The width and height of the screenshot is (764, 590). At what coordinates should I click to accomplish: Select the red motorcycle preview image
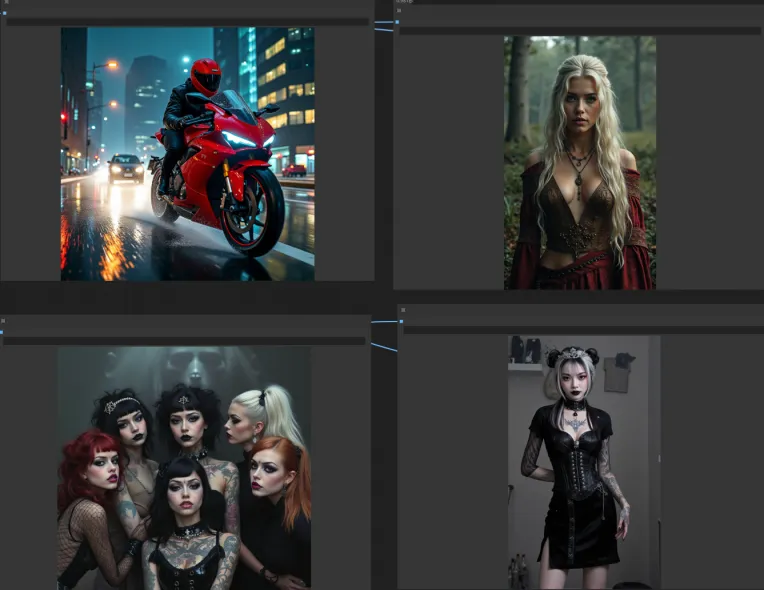coord(187,153)
